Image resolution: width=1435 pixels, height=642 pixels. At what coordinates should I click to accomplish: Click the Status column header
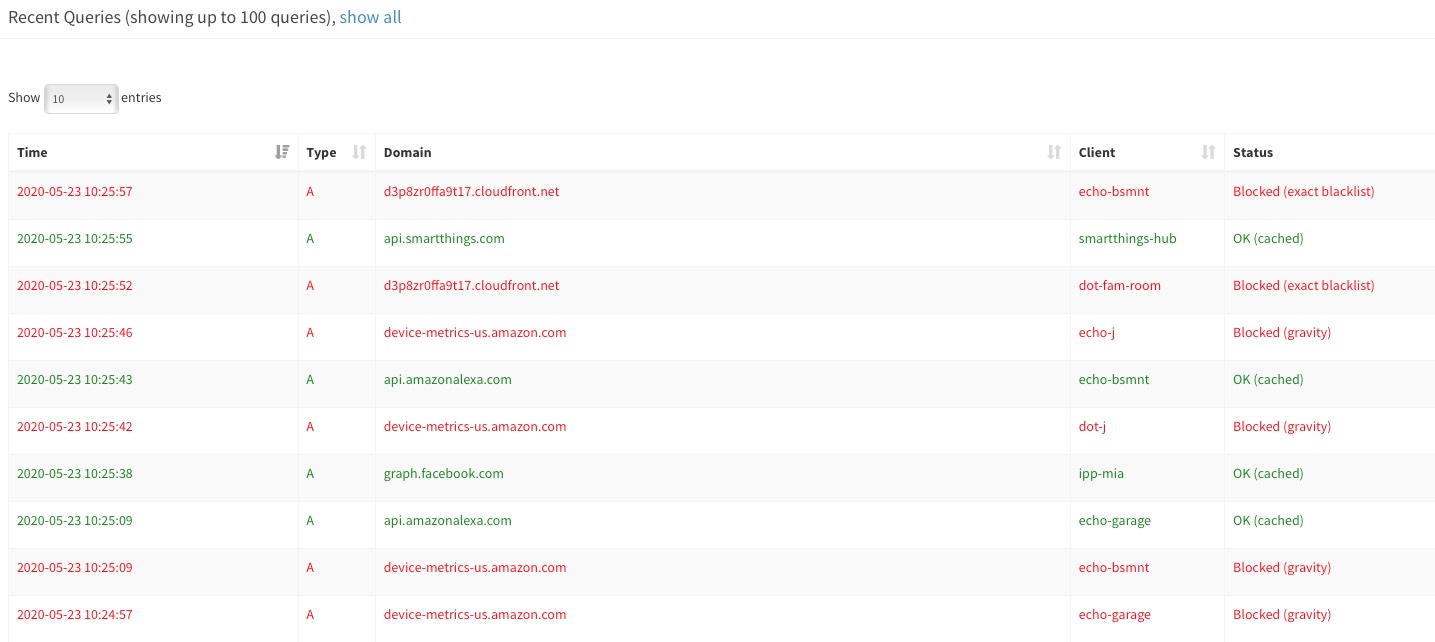(x=1329, y=152)
